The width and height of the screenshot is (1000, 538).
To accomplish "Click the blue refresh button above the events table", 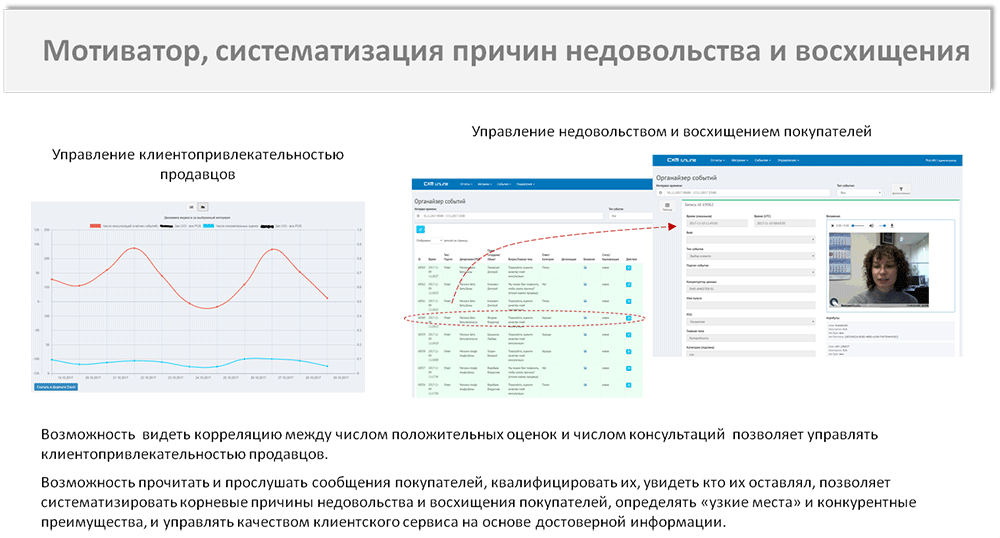I will click(x=420, y=229).
